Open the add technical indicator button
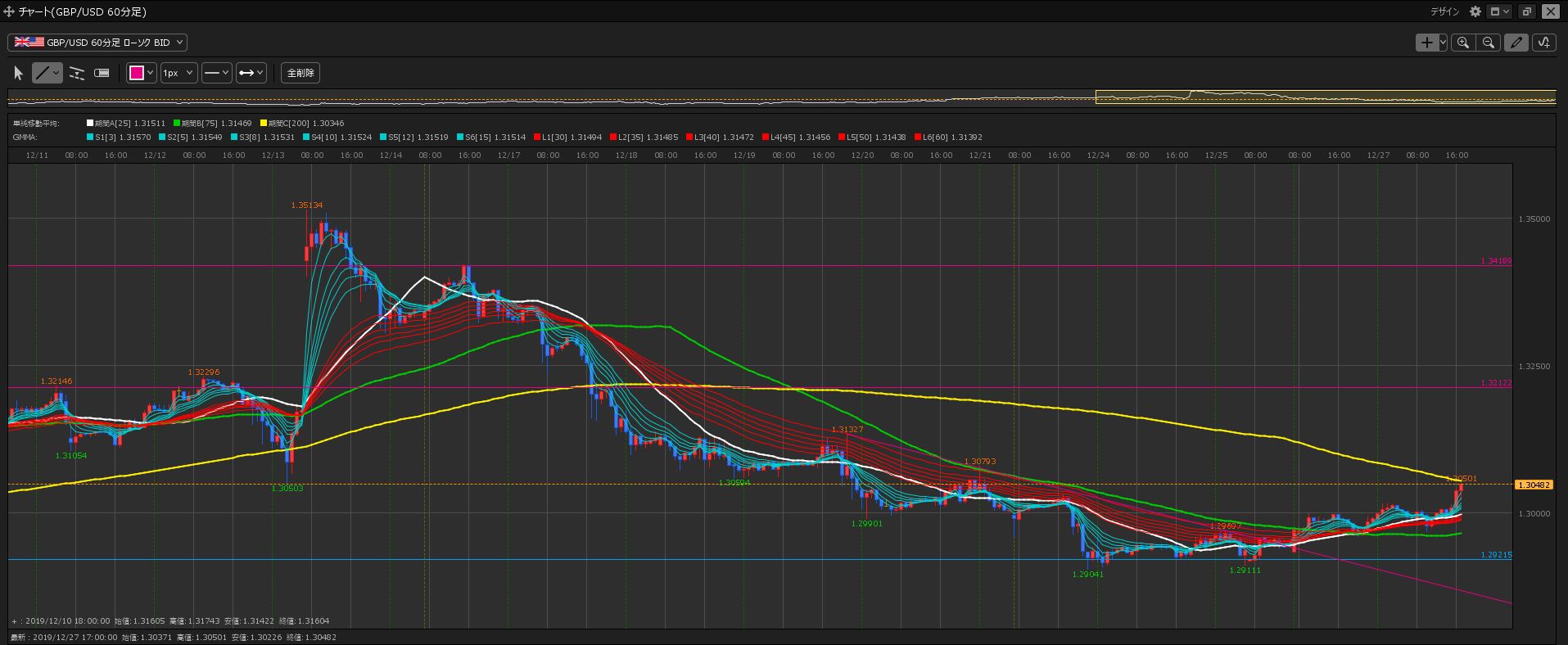 point(1543,43)
